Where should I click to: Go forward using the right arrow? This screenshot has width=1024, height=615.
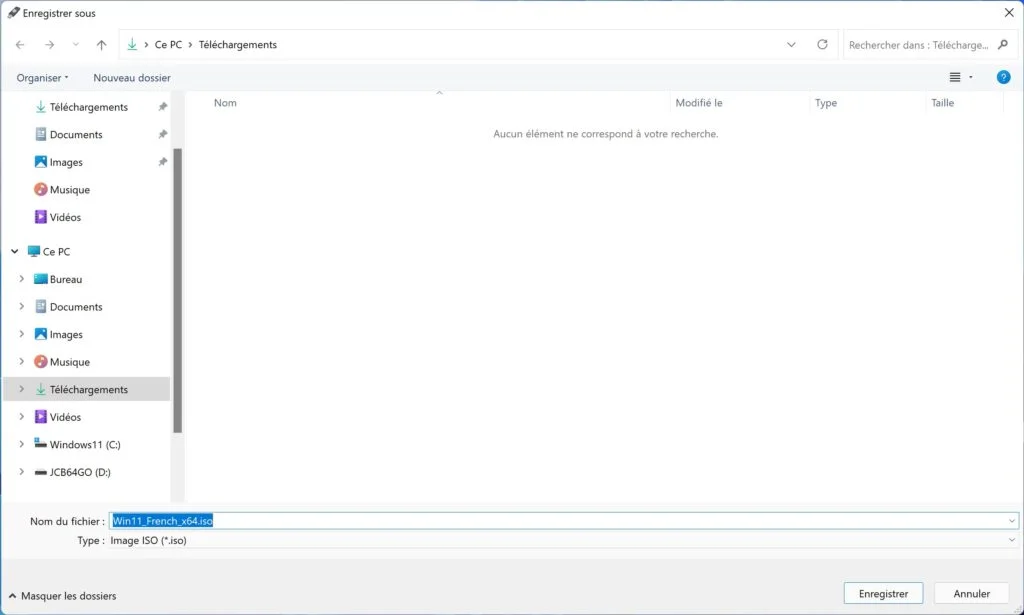click(50, 44)
